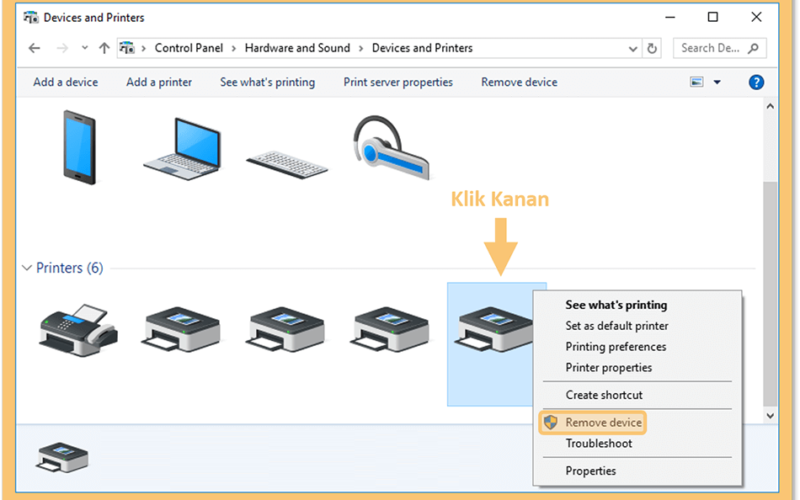Open the address bar history dropdown
800x500 pixels.
633,49
